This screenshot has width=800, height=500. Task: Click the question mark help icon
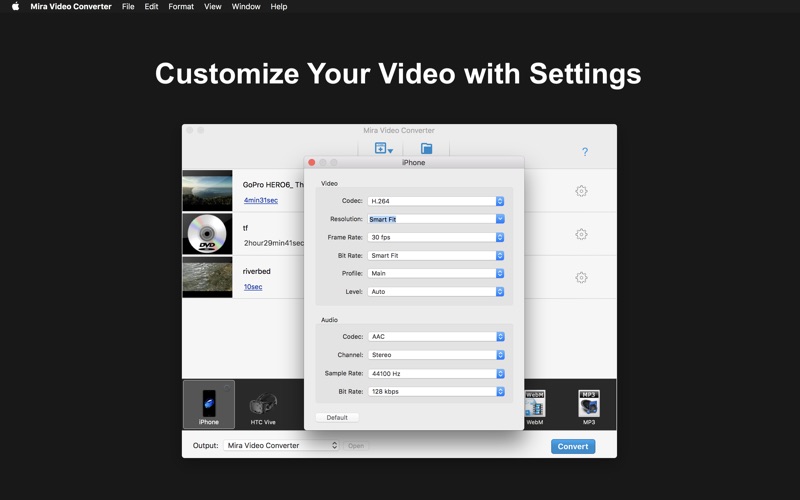[x=585, y=152]
